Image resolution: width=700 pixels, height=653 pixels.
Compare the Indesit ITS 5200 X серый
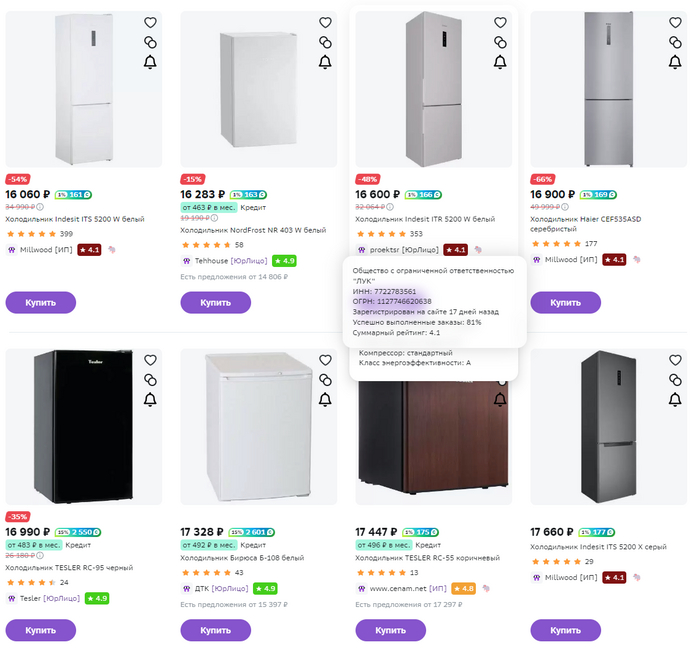coord(675,380)
